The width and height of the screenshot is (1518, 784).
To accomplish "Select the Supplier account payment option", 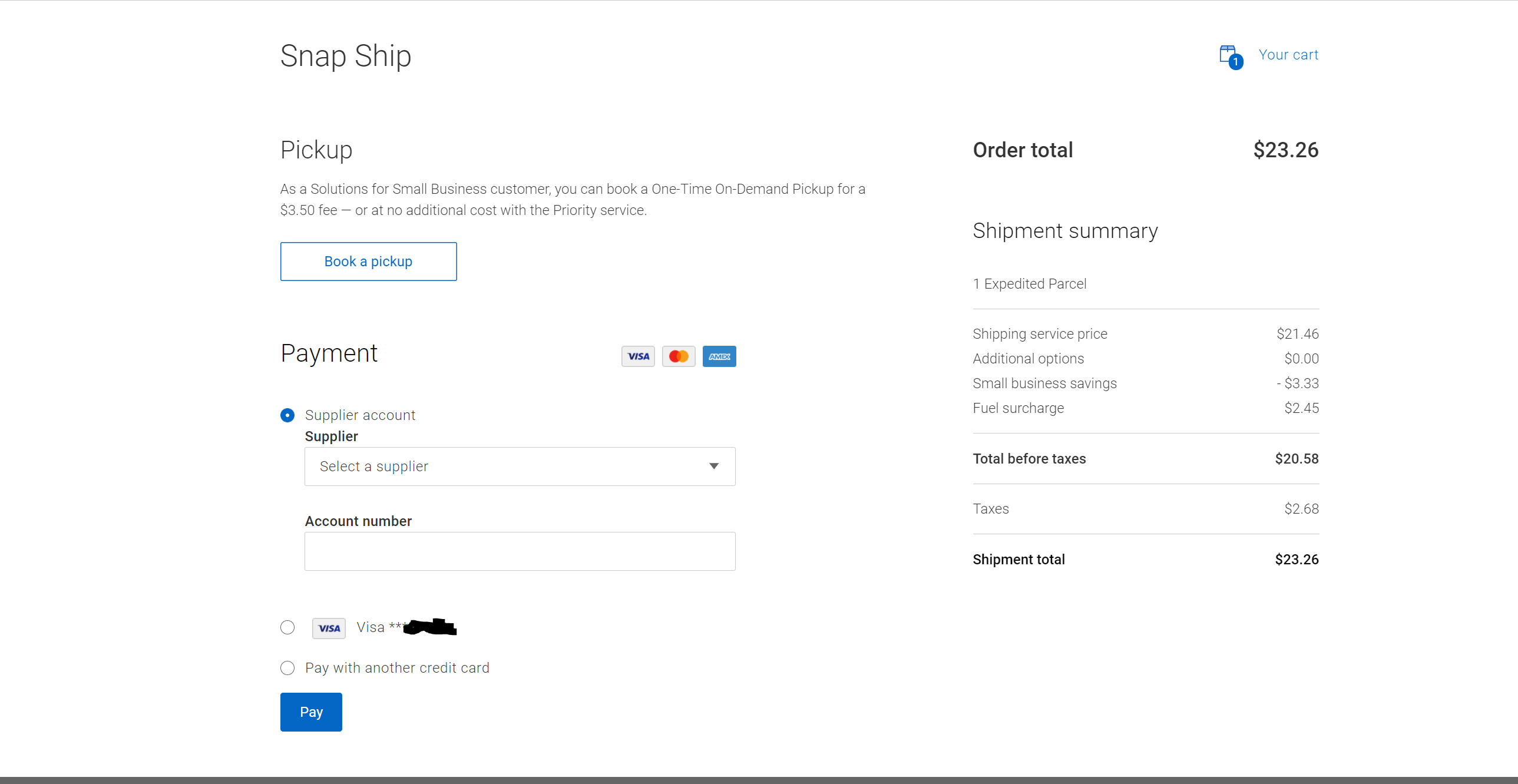I will 287,415.
